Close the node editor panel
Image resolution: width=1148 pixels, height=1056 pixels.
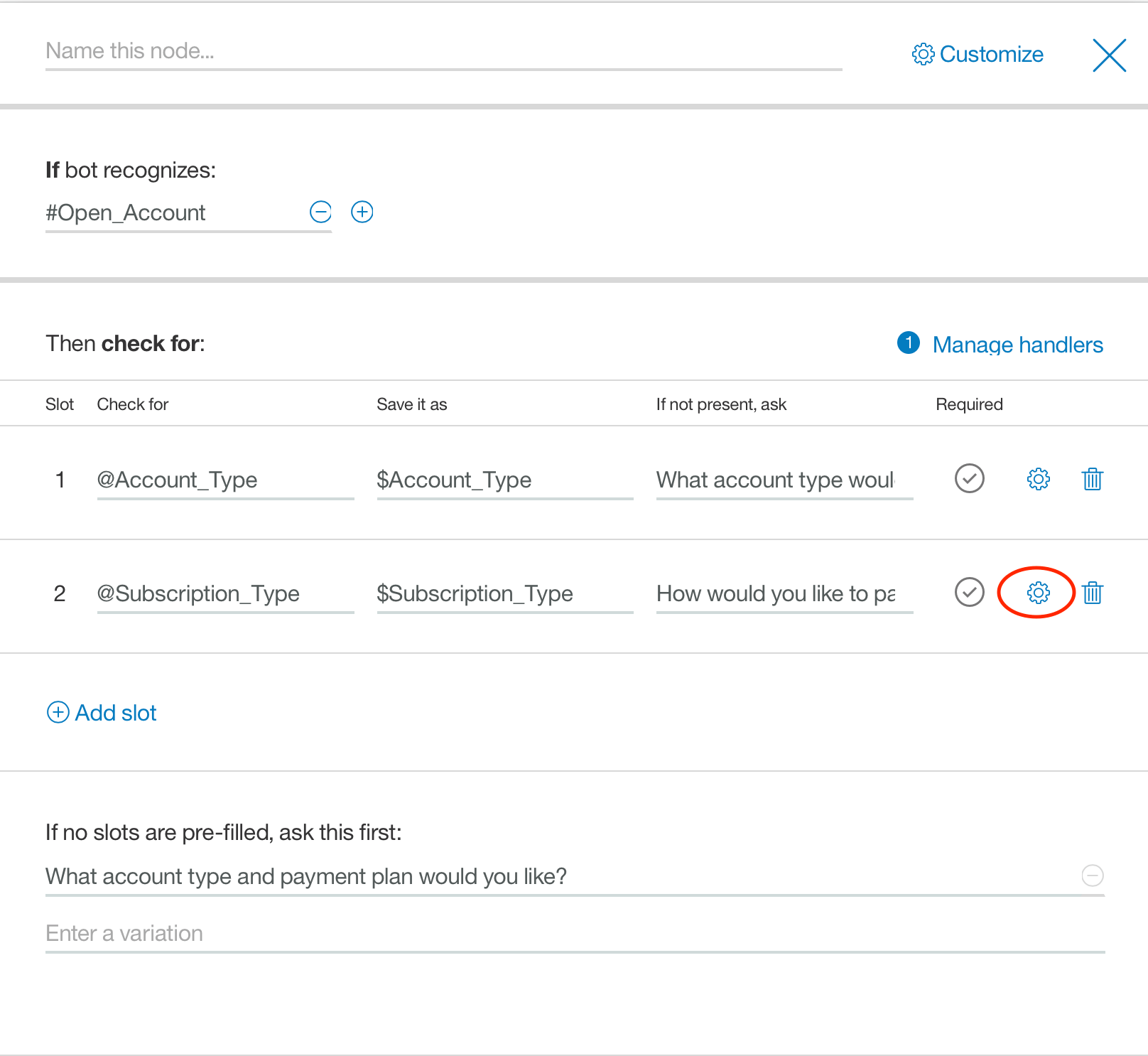1109,55
